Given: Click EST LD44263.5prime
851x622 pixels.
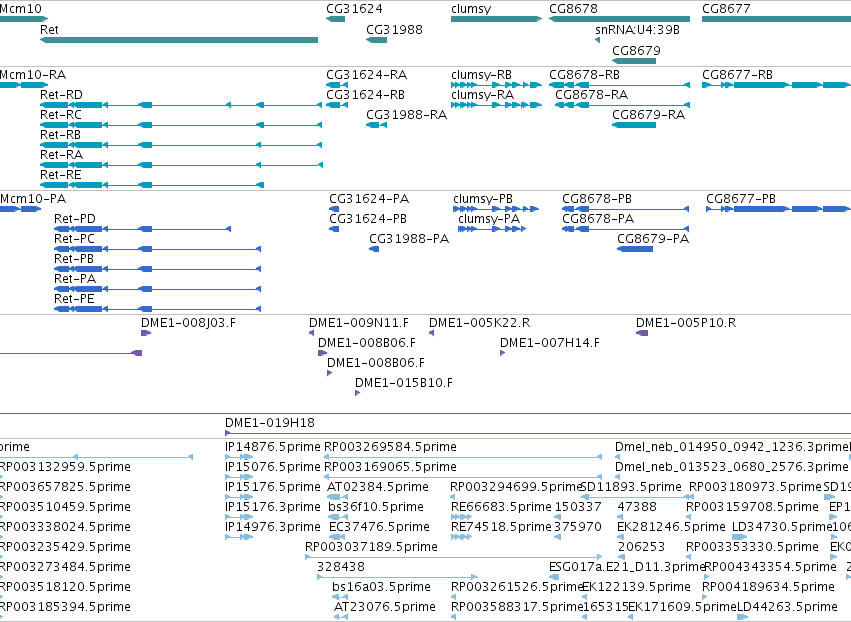Looking at the screenshot, I should (x=744, y=617).
